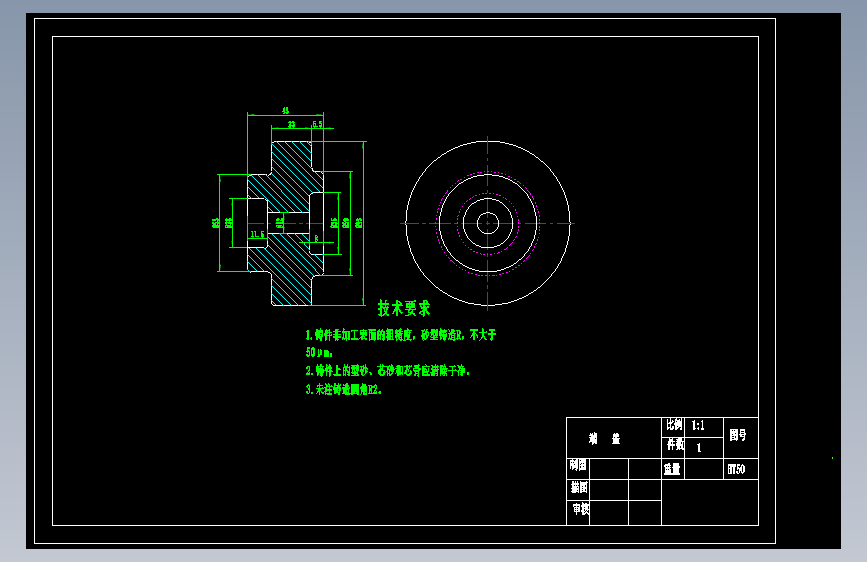Click technical note line starting with "2."
Image resolution: width=867 pixels, height=562 pixels.
(x=388, y=371)
